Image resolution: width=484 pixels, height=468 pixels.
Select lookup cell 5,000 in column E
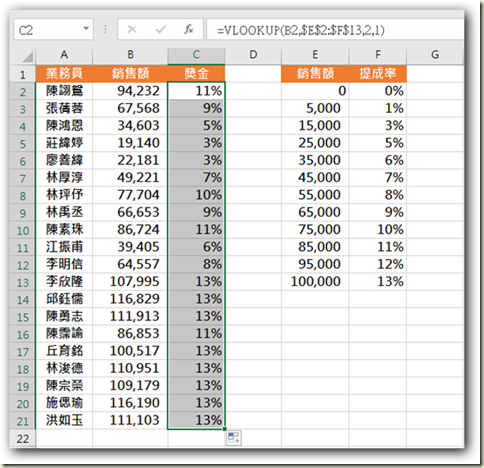315,108
